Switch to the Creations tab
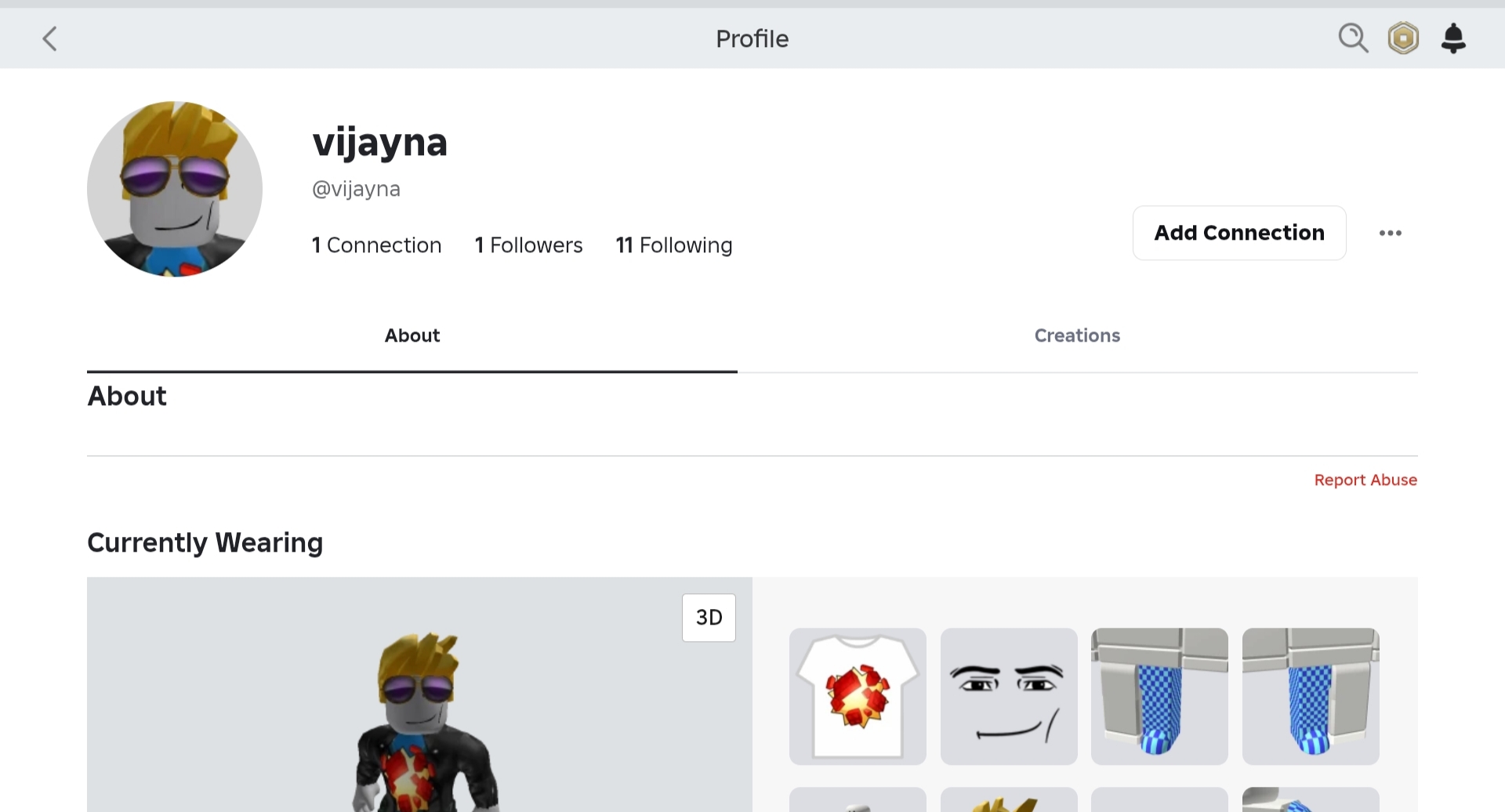The image size is (1505, 812). [1077, 335]
